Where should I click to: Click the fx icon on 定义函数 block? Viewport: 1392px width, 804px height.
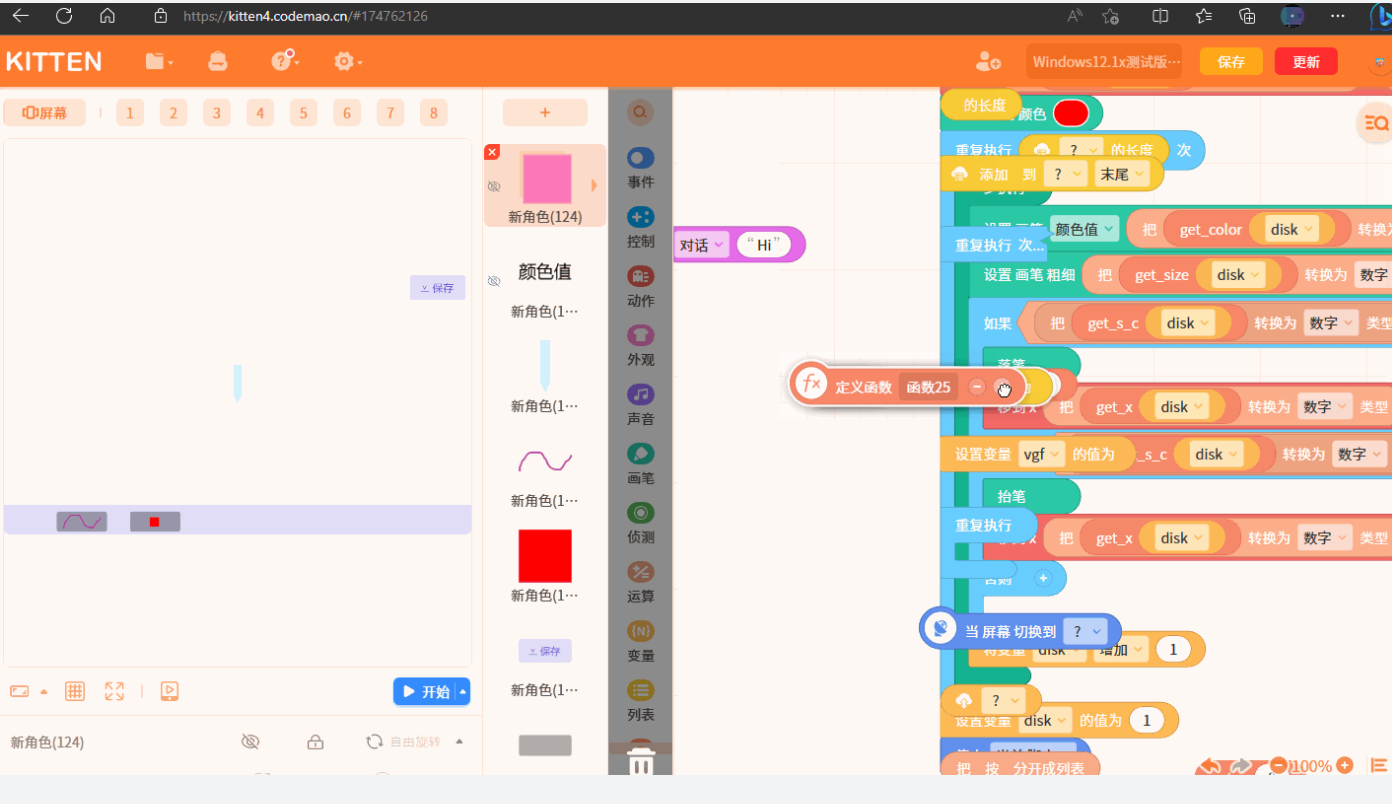812,385
